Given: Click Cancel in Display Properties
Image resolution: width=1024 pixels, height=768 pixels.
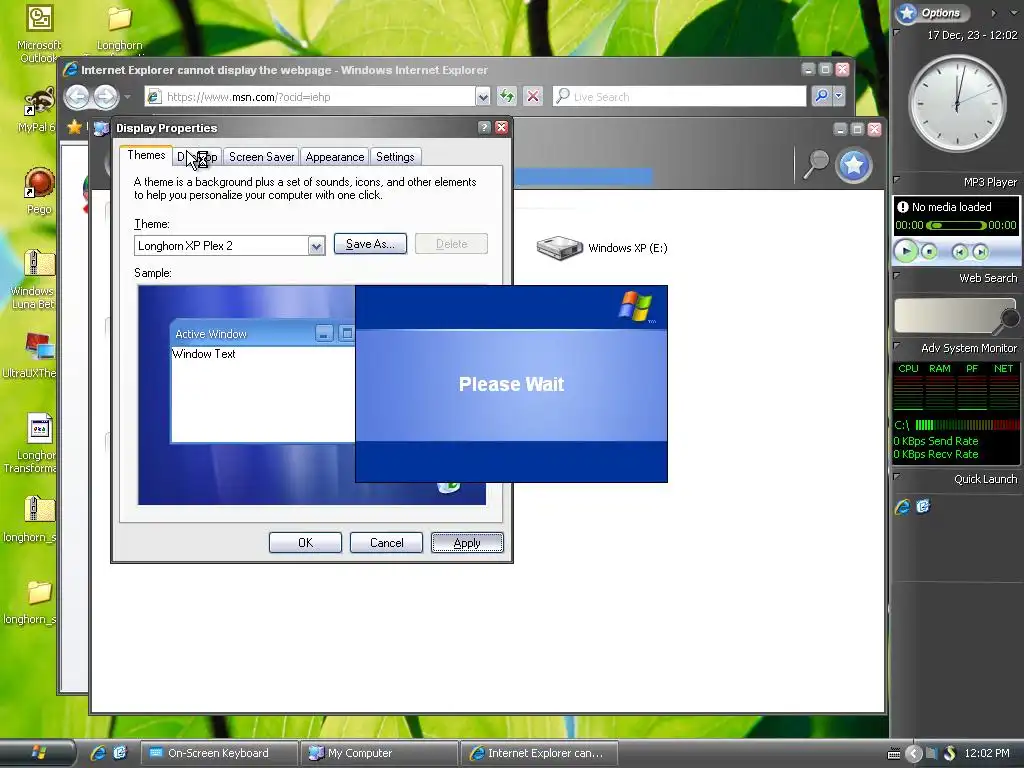Looking at the screenshot, I should (x=386, y=543).
